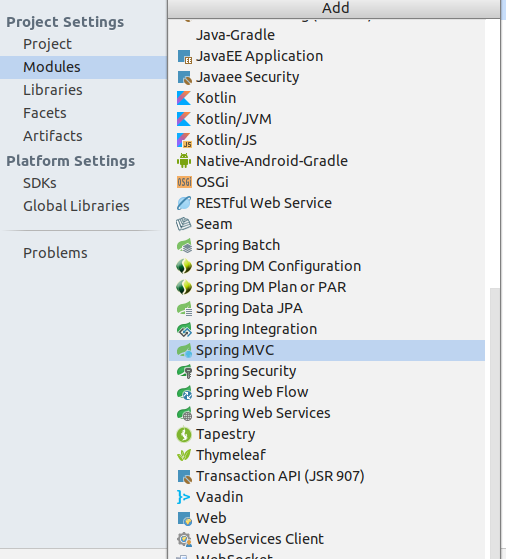Click the Spring Web Services icon

pyautogui.click(x=184, y=414)
